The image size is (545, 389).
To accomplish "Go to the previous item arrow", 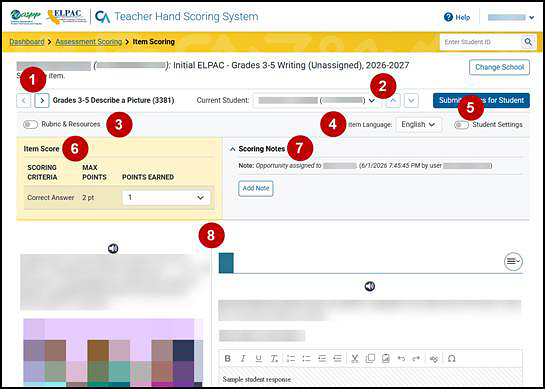I will 24,100.
